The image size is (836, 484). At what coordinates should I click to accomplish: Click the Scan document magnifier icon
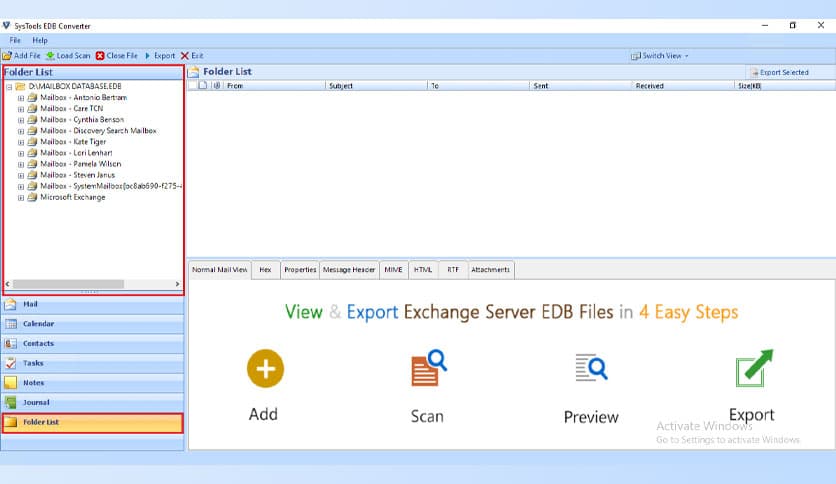point(429,368)
